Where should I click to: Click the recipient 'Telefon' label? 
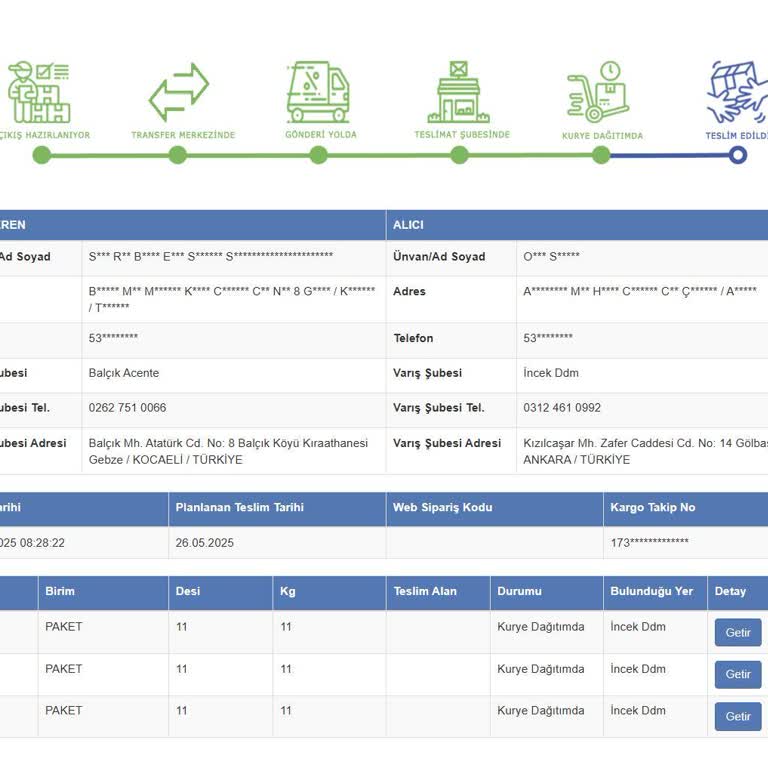(x=413, y=338)
